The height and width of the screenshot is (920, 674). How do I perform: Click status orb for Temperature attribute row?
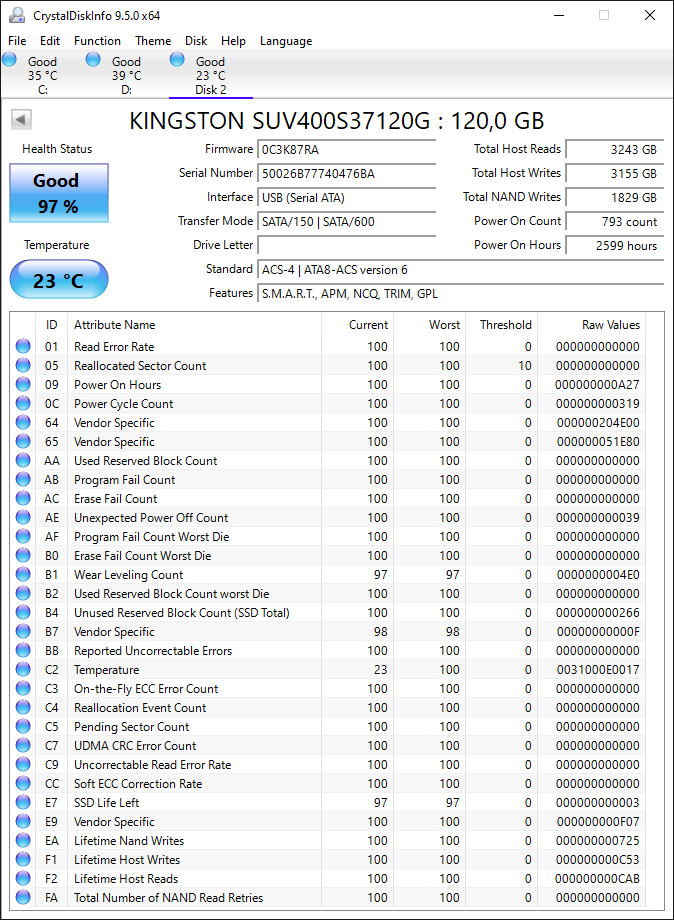(23, 669)
